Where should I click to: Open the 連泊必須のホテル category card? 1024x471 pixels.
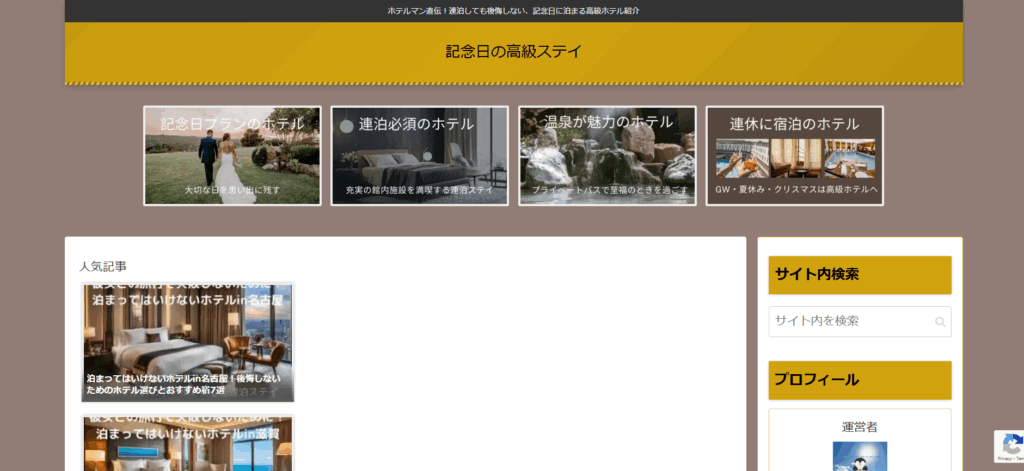(x=419, y=155)
